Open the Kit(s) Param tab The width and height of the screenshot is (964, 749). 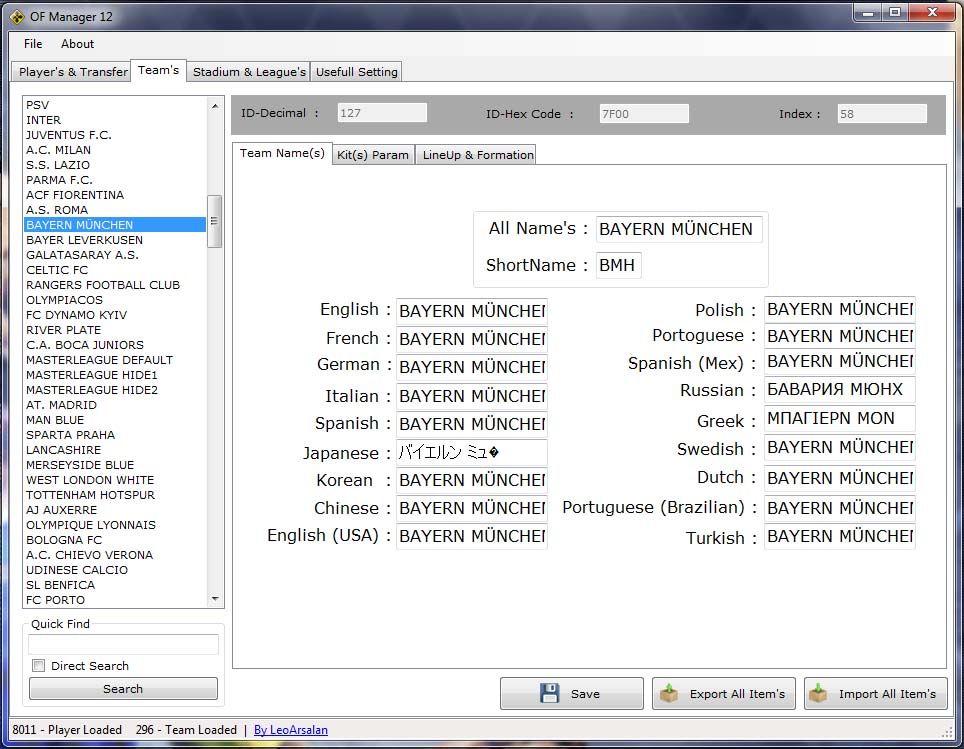373,155
